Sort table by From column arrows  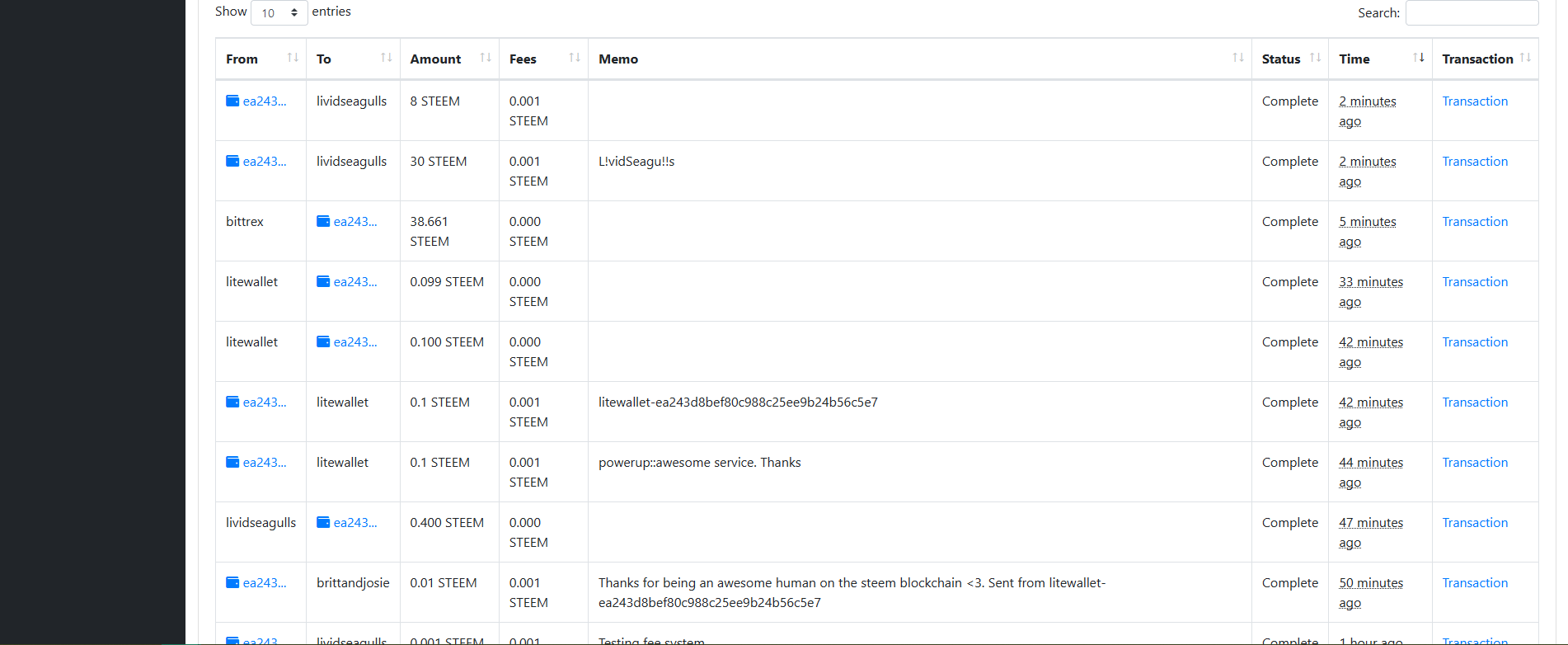click(293, 58)
